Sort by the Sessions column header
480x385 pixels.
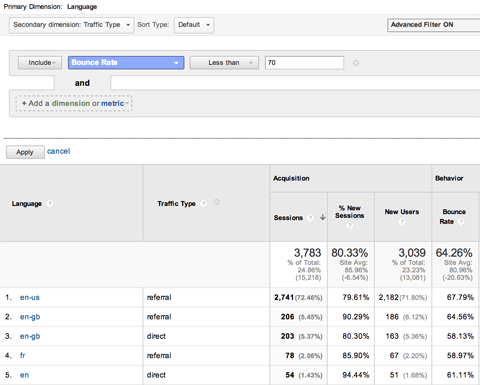click(x=288, y=218)
